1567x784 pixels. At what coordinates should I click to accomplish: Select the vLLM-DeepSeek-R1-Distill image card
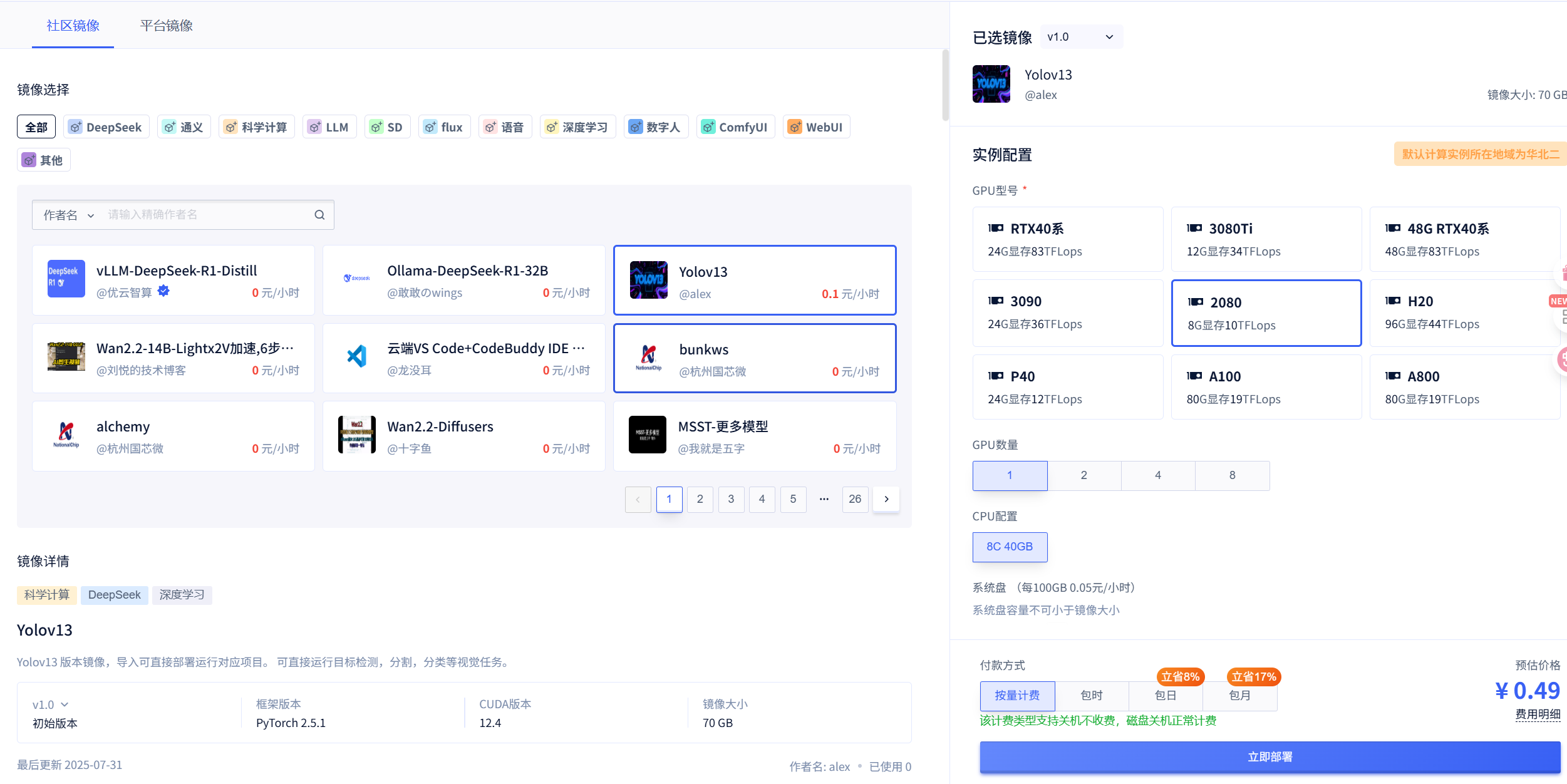173,280
